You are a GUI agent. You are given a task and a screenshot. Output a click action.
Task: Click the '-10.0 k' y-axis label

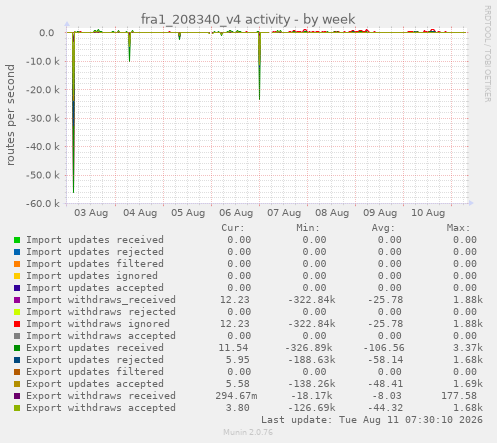click(43, 61)
